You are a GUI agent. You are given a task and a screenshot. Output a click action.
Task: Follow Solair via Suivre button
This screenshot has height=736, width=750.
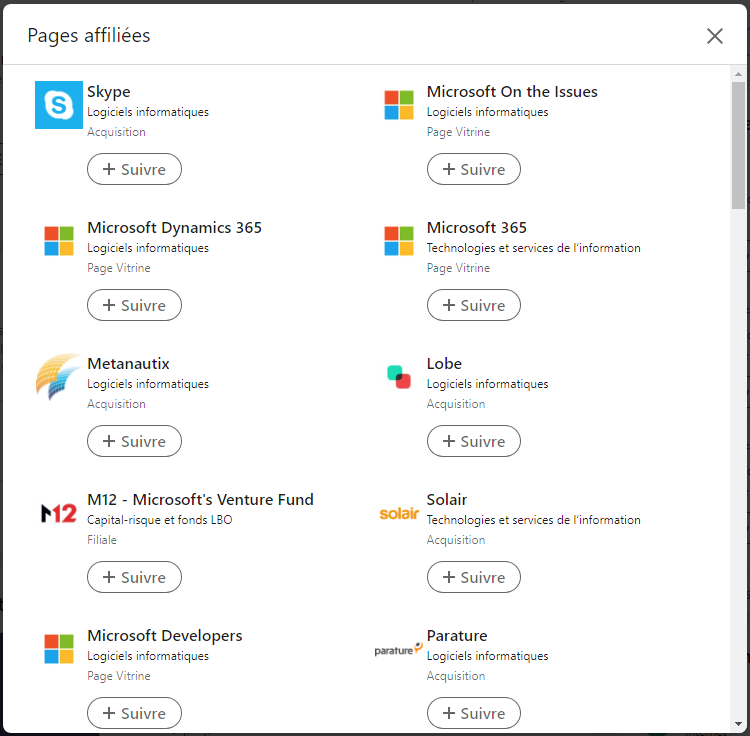[x=474, y=577]
